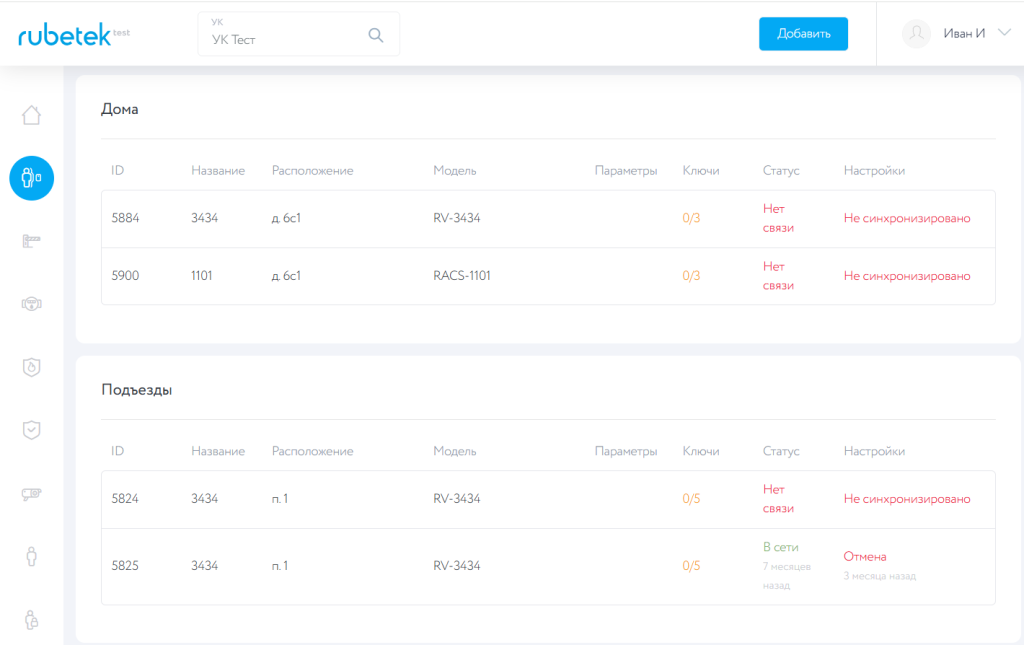Click the Отмена setting status for 5825
1024x645 pixels.
pyautogui.click(x=864, y=556)
